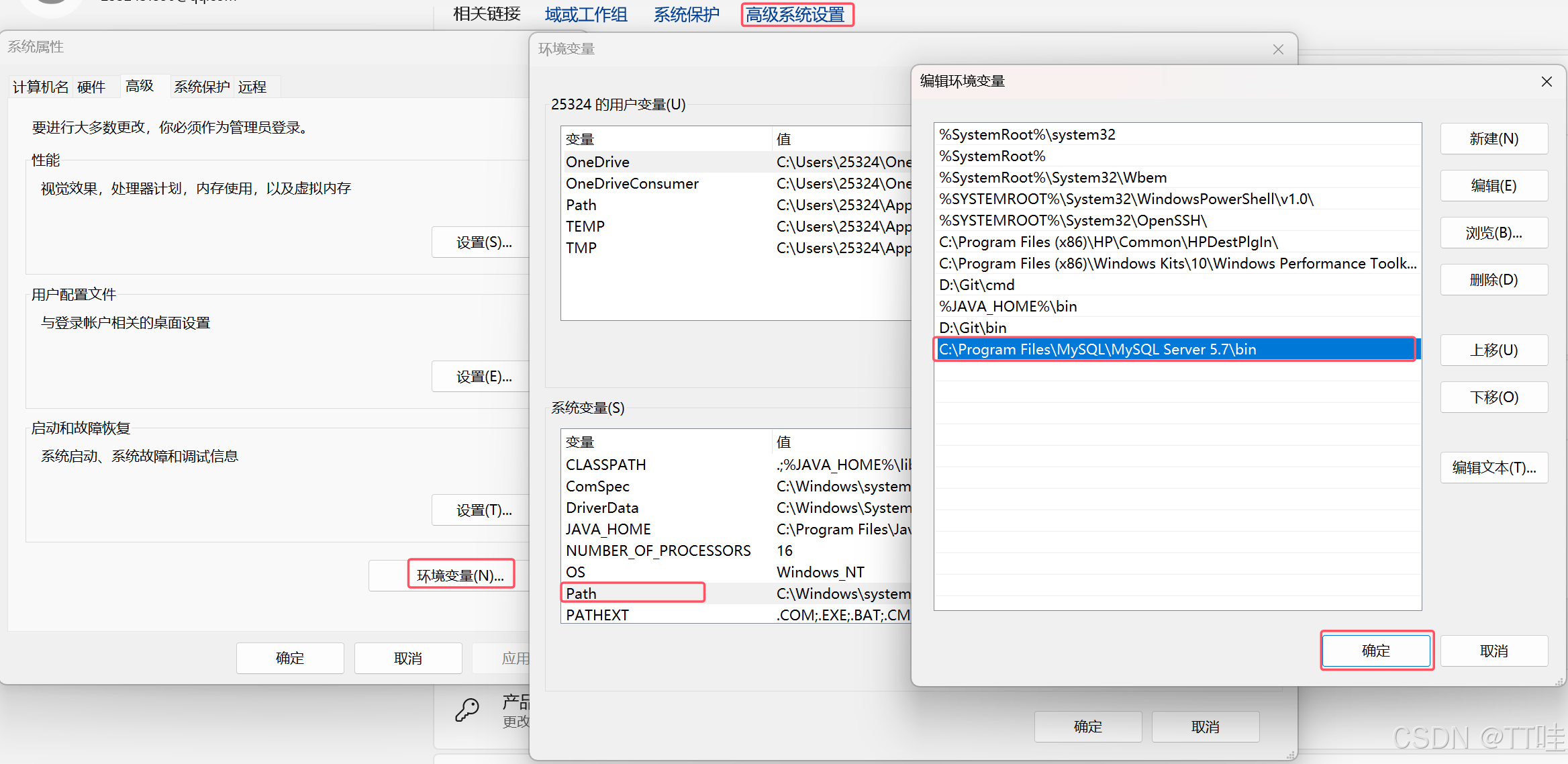Click the 环境变量(N)... button
The width and height of the screenshot is (1568, 764).
pyautogui.click(x=460, y=575)
